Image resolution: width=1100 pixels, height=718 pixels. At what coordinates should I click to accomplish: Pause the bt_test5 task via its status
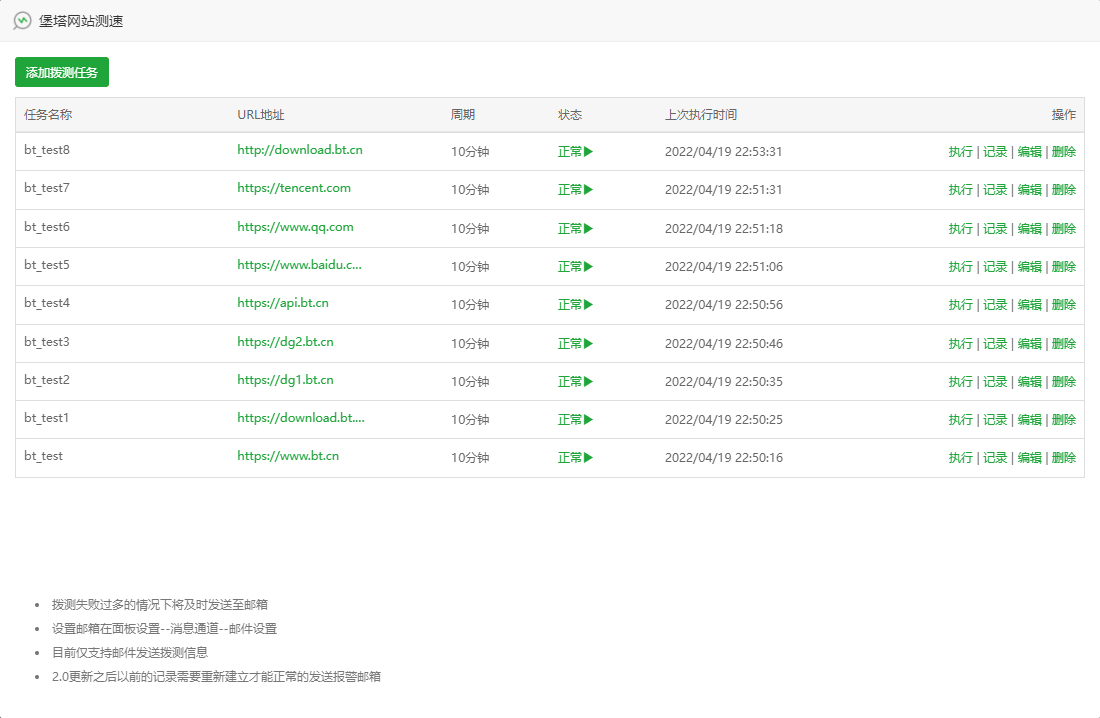pyautogui.click(x=575, y=266)
